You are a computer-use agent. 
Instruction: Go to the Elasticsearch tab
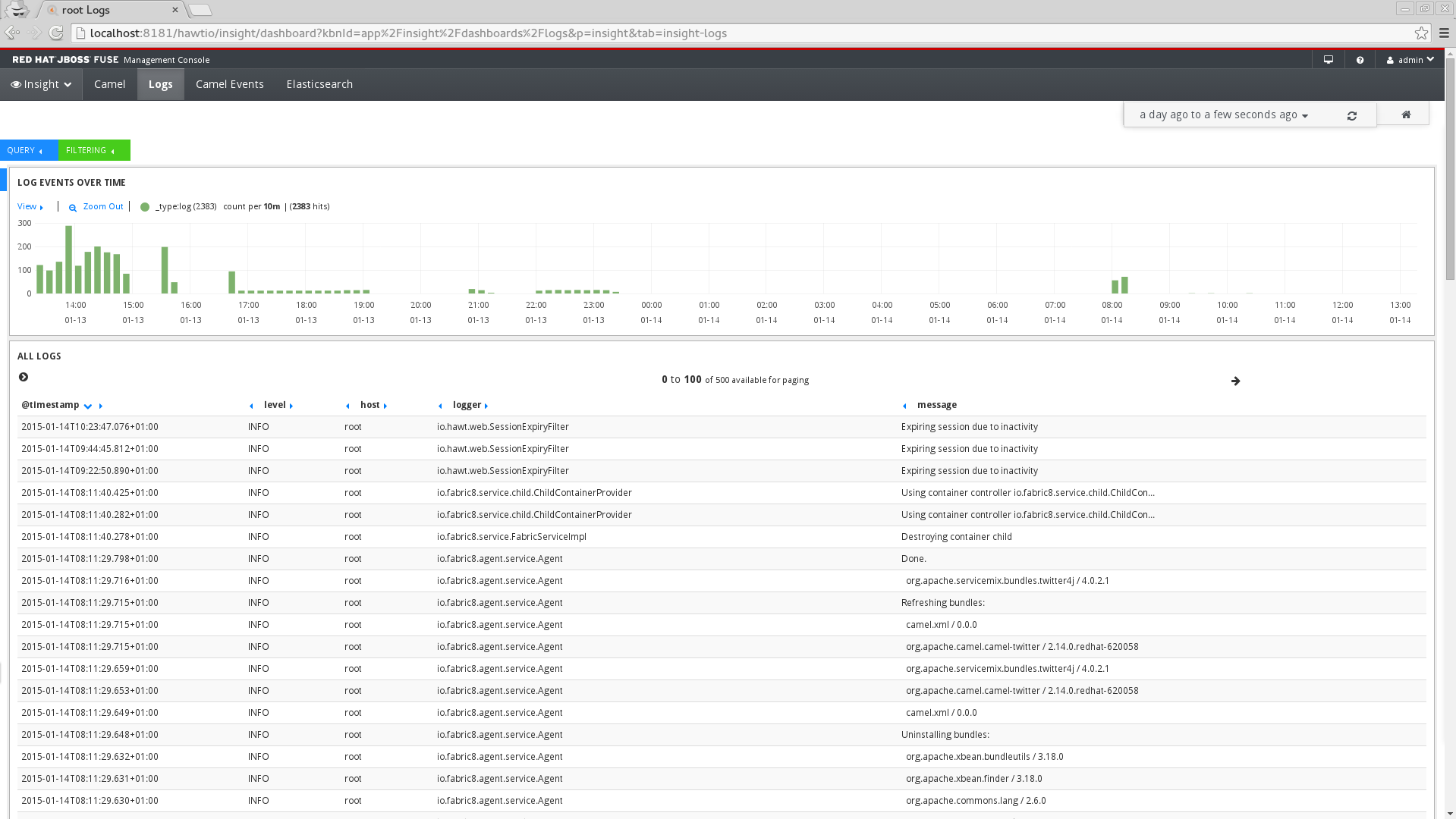click(x=319, y=84)
